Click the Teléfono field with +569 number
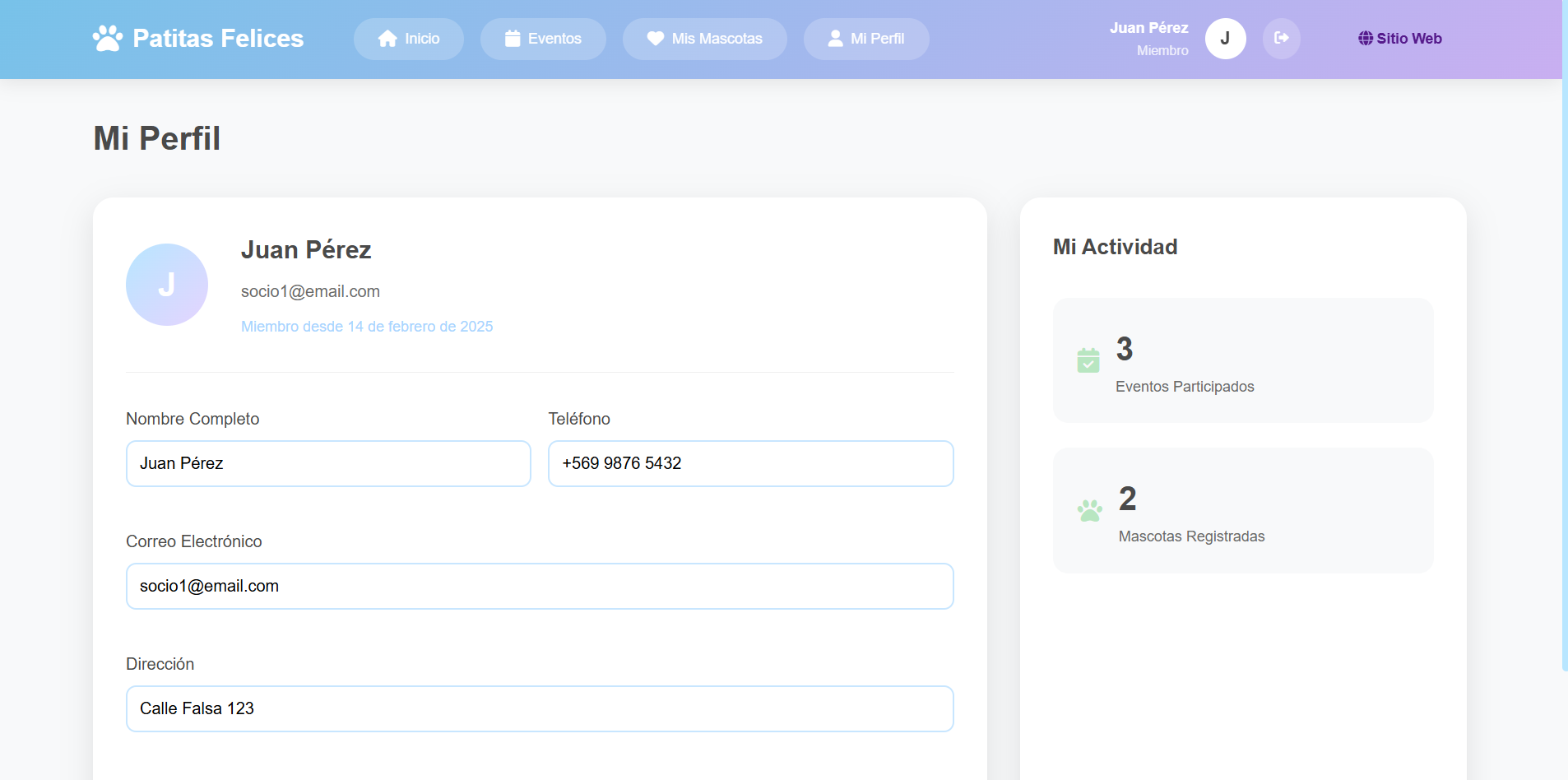The height and width of the screenshot is (780, 1568). (x=750, y=463)
